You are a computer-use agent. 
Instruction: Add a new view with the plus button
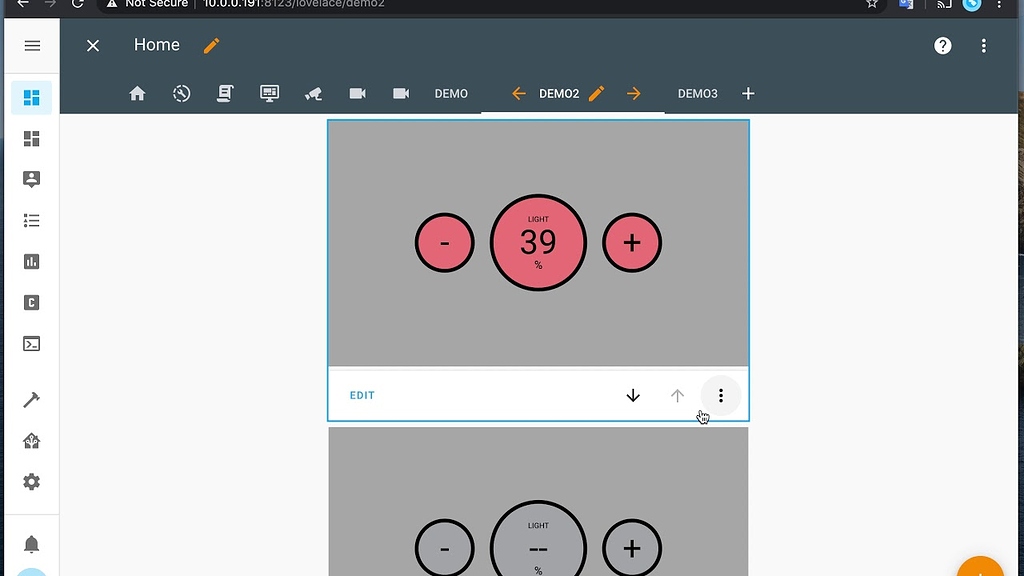748,93
